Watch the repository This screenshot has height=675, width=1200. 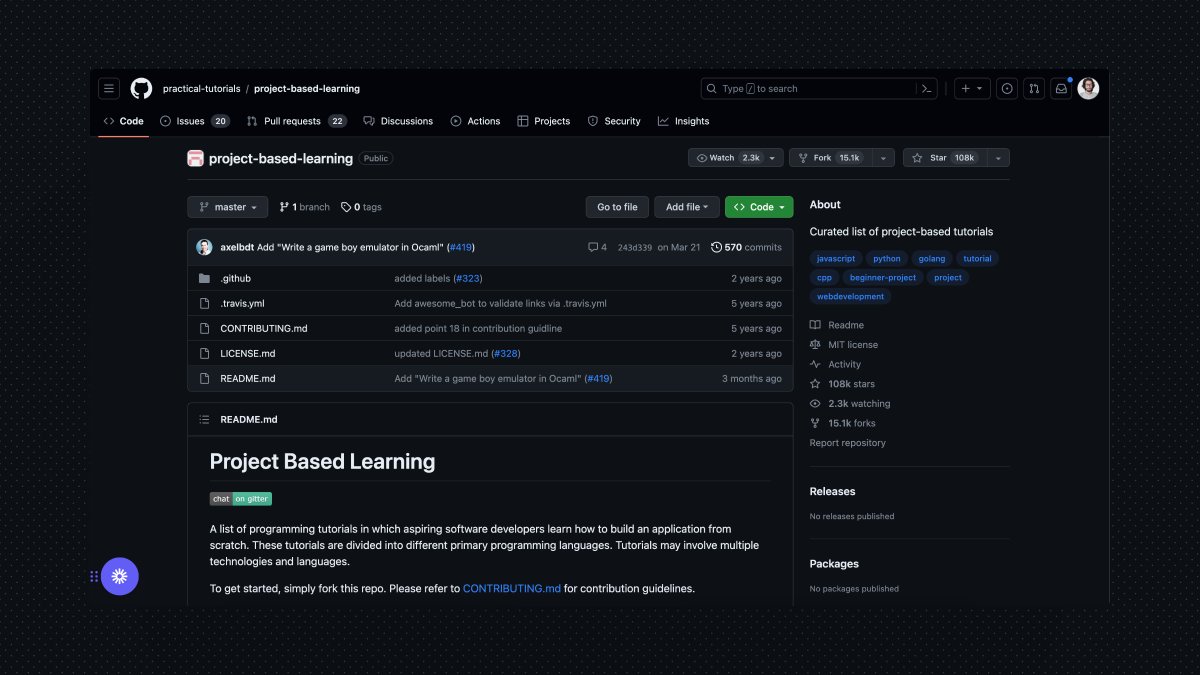click(x=729, y=157)
